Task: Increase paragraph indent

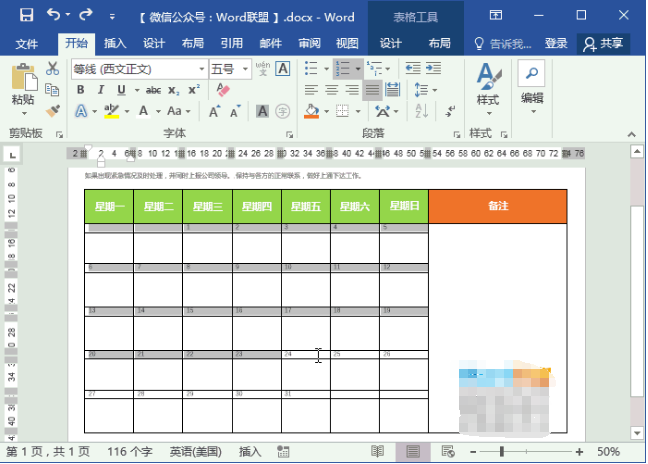Action: coord(434,68)
